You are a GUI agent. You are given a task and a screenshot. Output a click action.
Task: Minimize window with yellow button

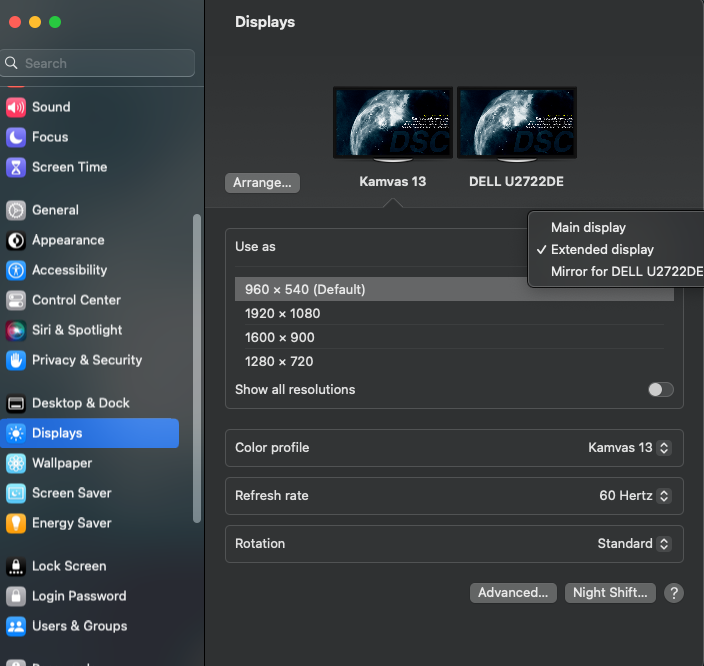click(x=35, y=22)
